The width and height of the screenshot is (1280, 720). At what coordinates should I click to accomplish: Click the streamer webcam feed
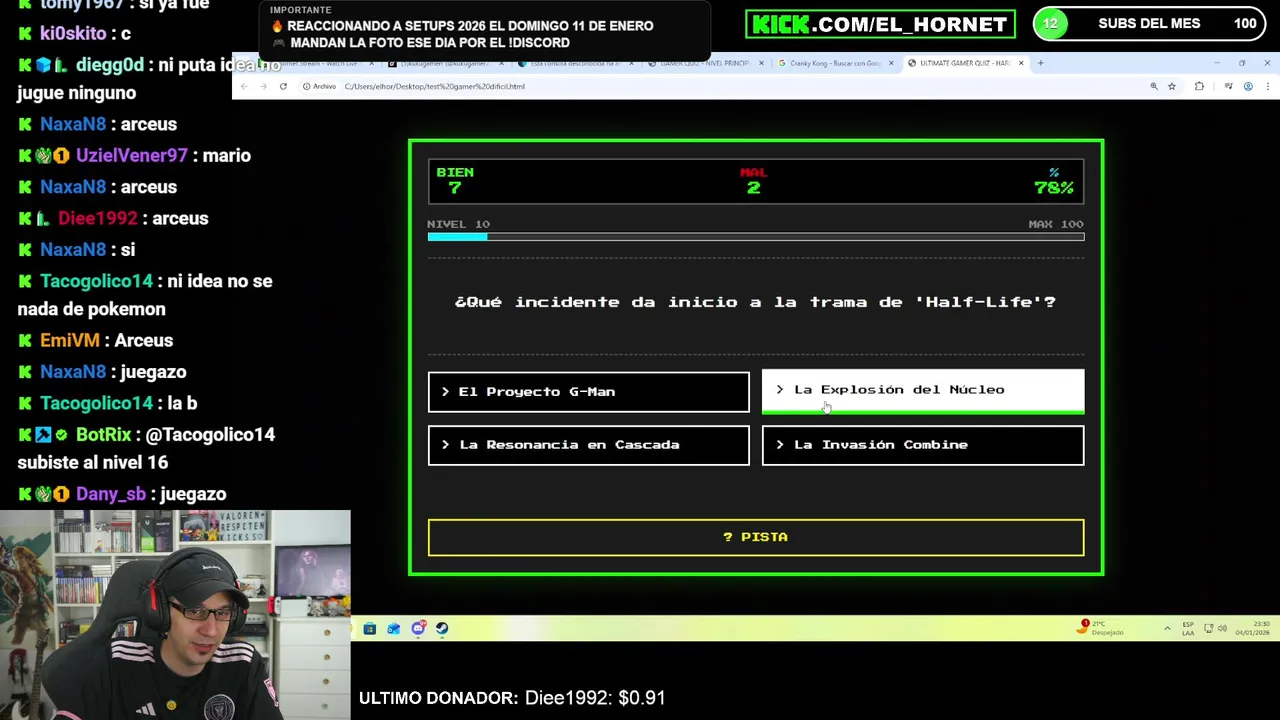click(x=175, y=615)
